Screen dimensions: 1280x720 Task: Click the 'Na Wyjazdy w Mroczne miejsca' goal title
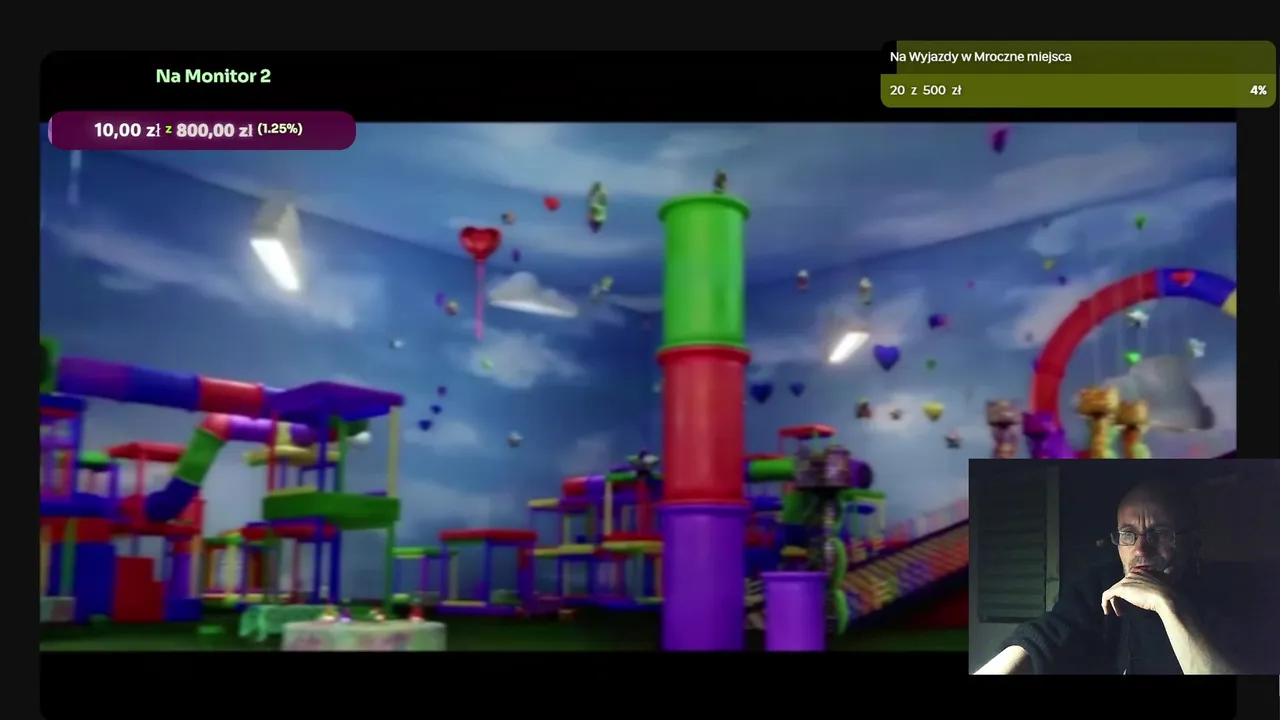[x=980, y=57]
